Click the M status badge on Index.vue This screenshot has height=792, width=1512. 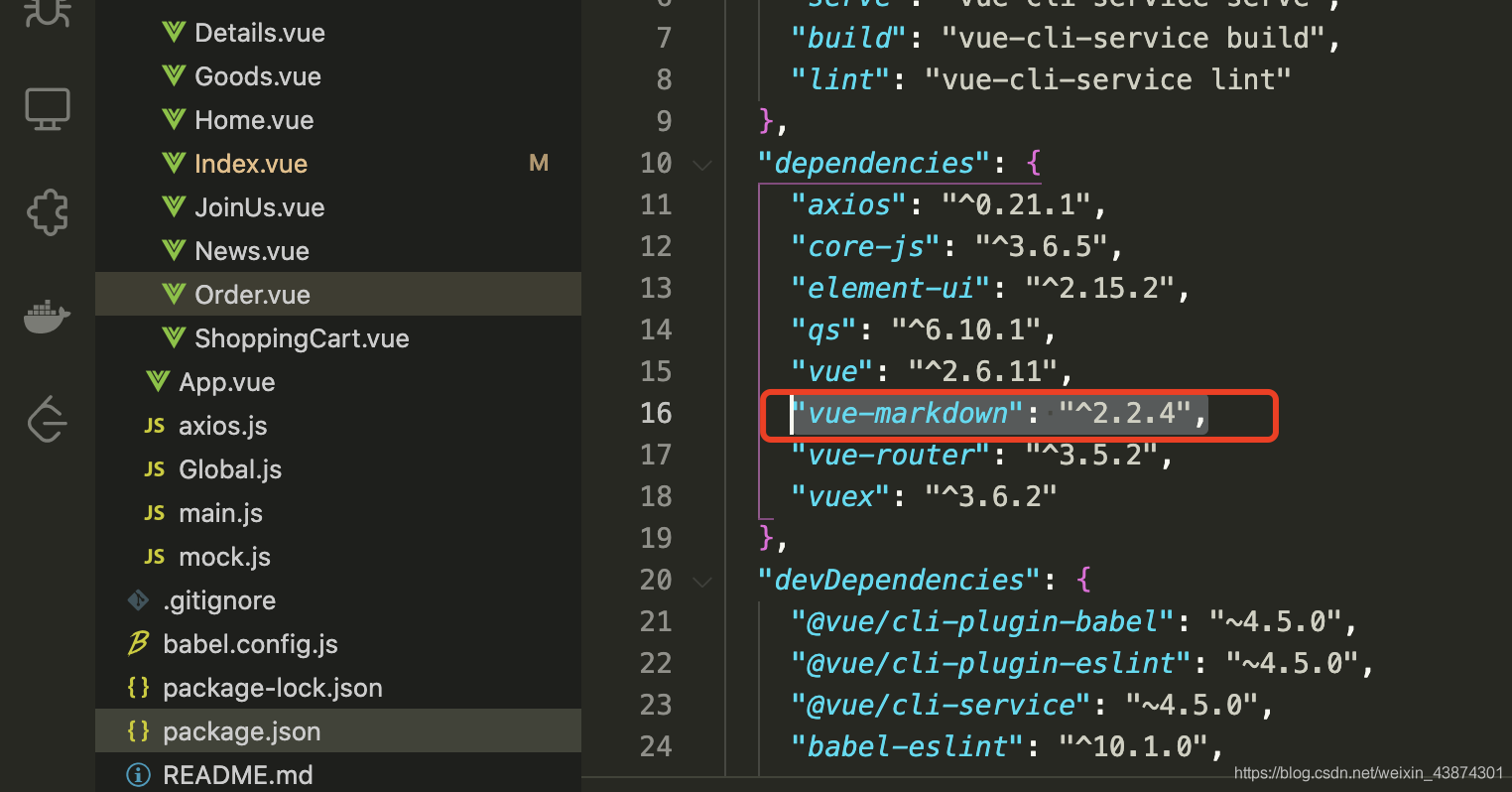point(539,163)
